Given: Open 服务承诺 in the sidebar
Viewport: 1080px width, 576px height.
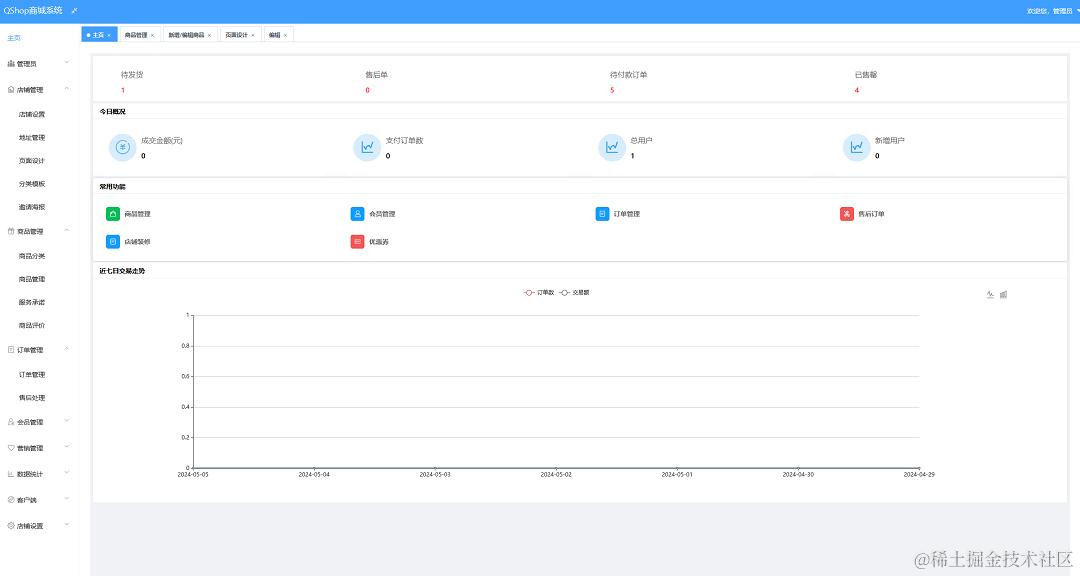Looking at the screenshot, I should (x=32, y=302).
